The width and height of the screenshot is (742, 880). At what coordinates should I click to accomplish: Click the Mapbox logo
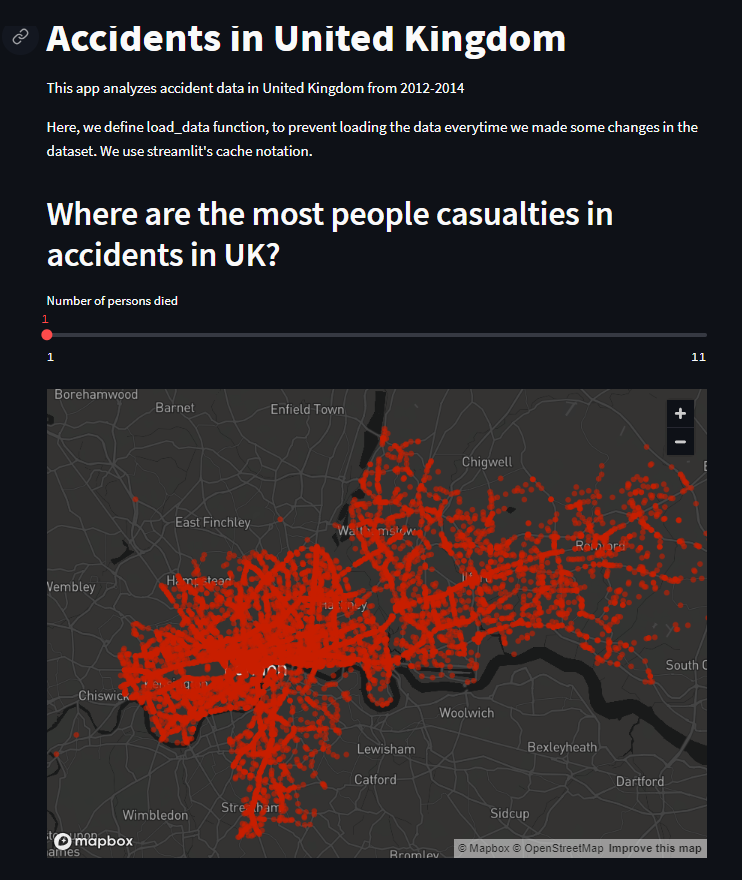[94, 841]
